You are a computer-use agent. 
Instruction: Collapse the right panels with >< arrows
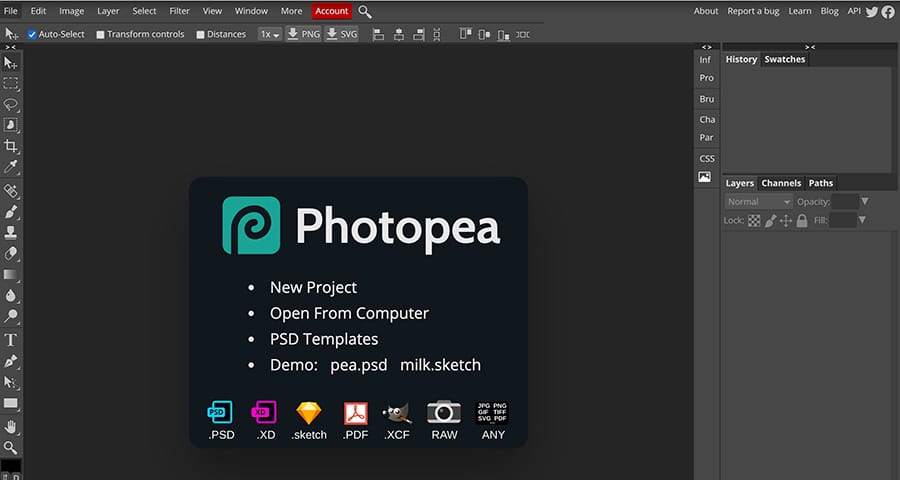pos(810,47)
